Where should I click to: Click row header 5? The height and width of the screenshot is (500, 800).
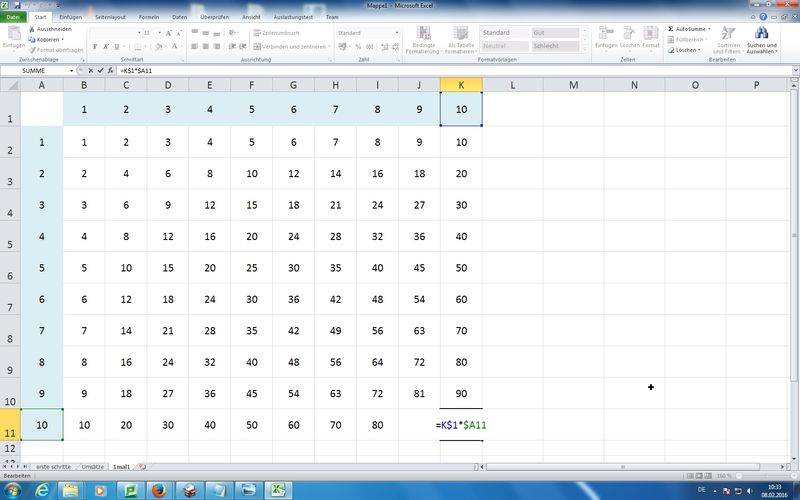click(x=10, y=237)
